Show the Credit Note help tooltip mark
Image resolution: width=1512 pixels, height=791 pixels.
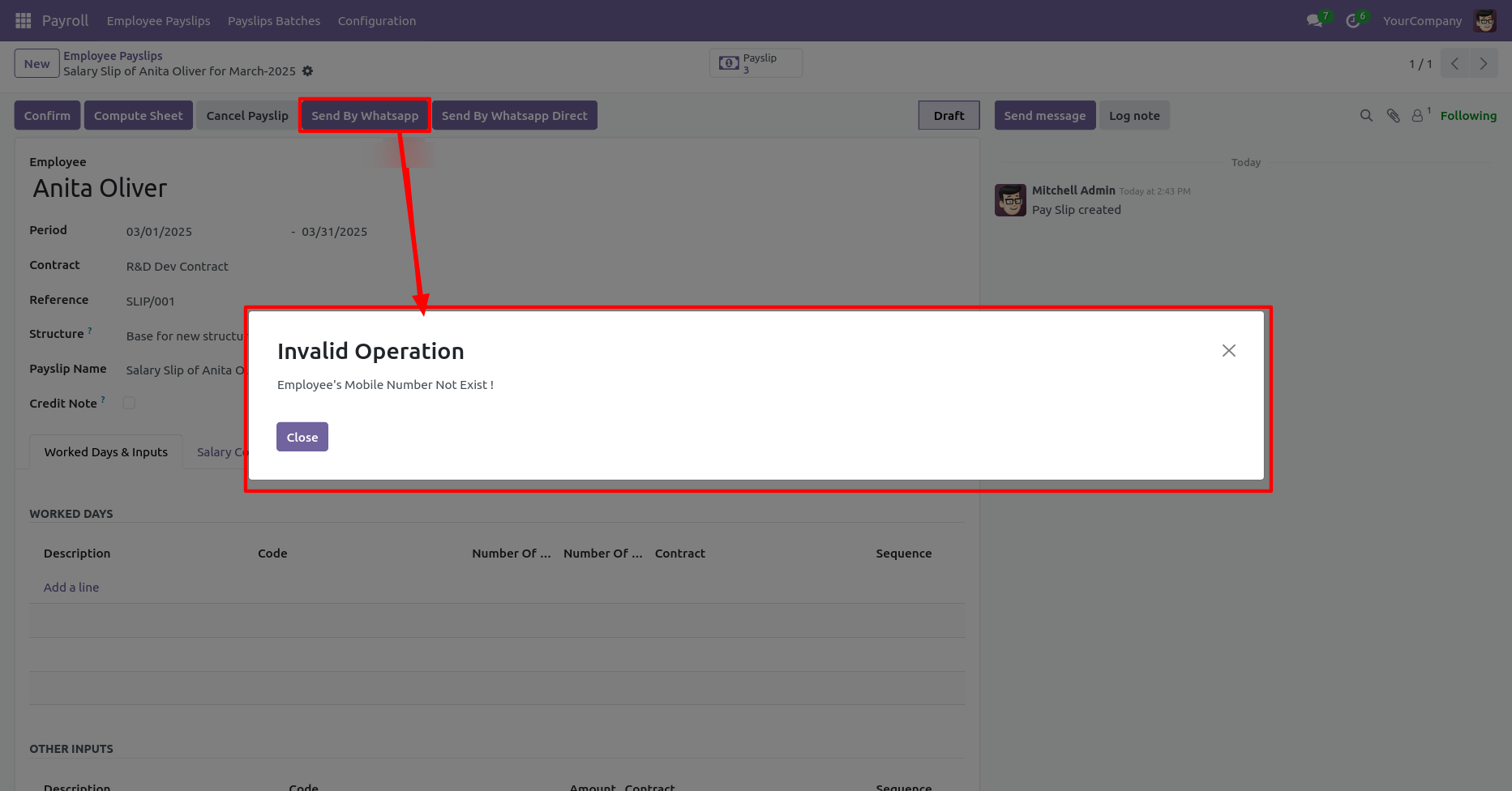point(103,400)
